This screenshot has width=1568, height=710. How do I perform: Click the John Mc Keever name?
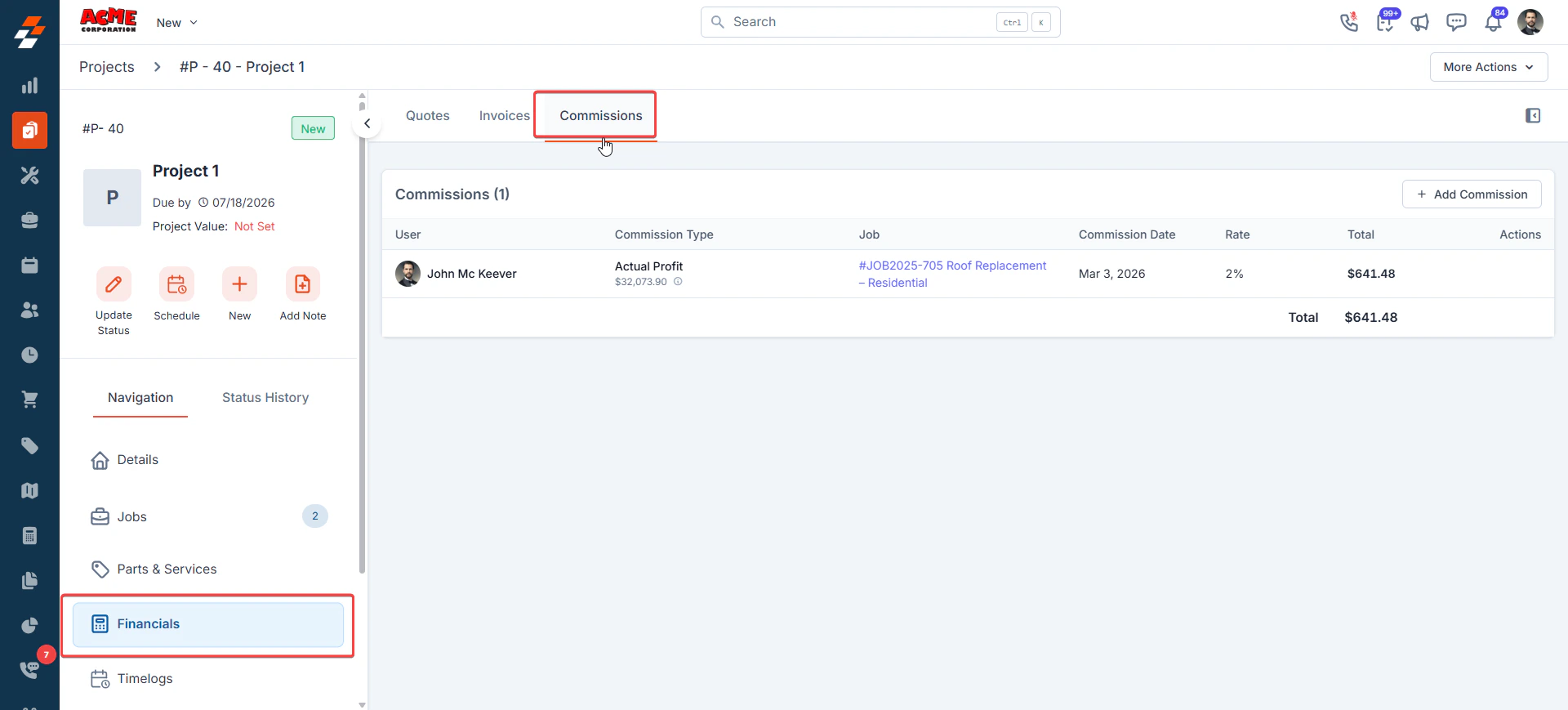coord(472,274)
